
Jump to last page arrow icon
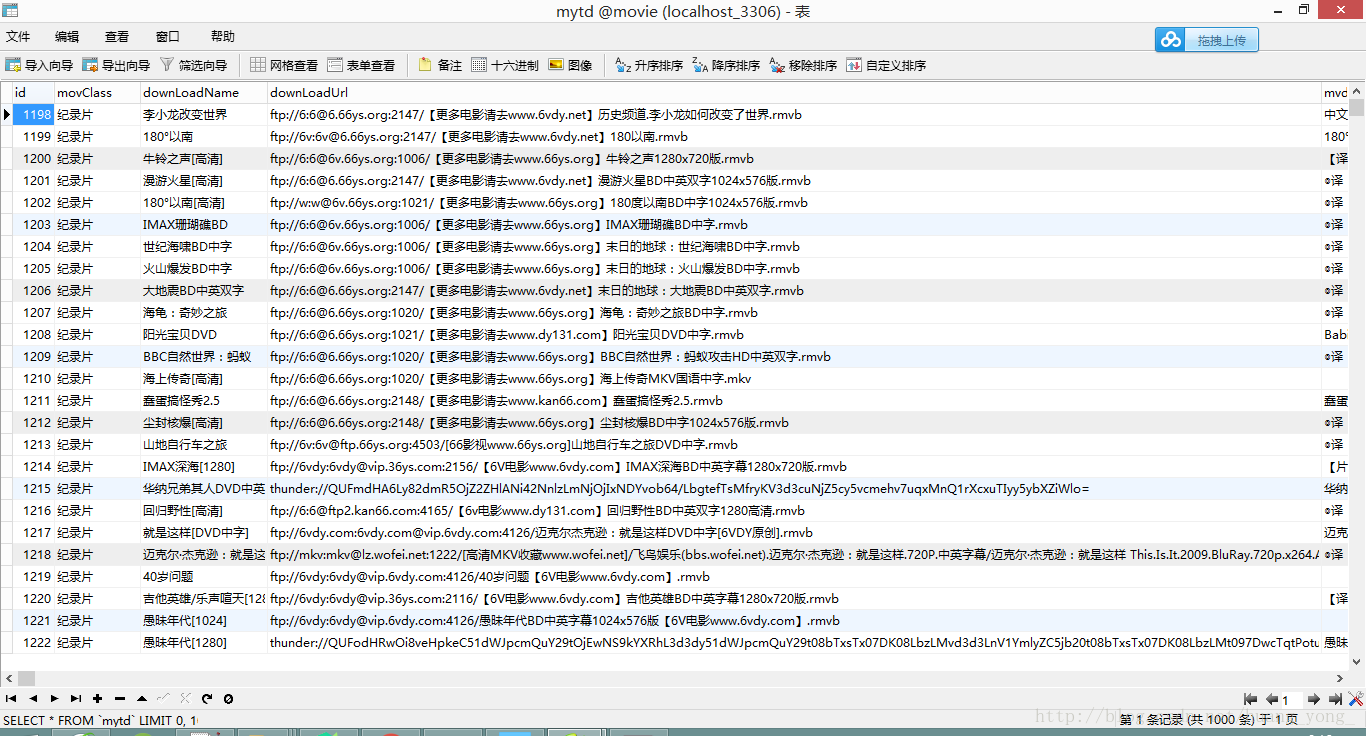point(1336,699)
